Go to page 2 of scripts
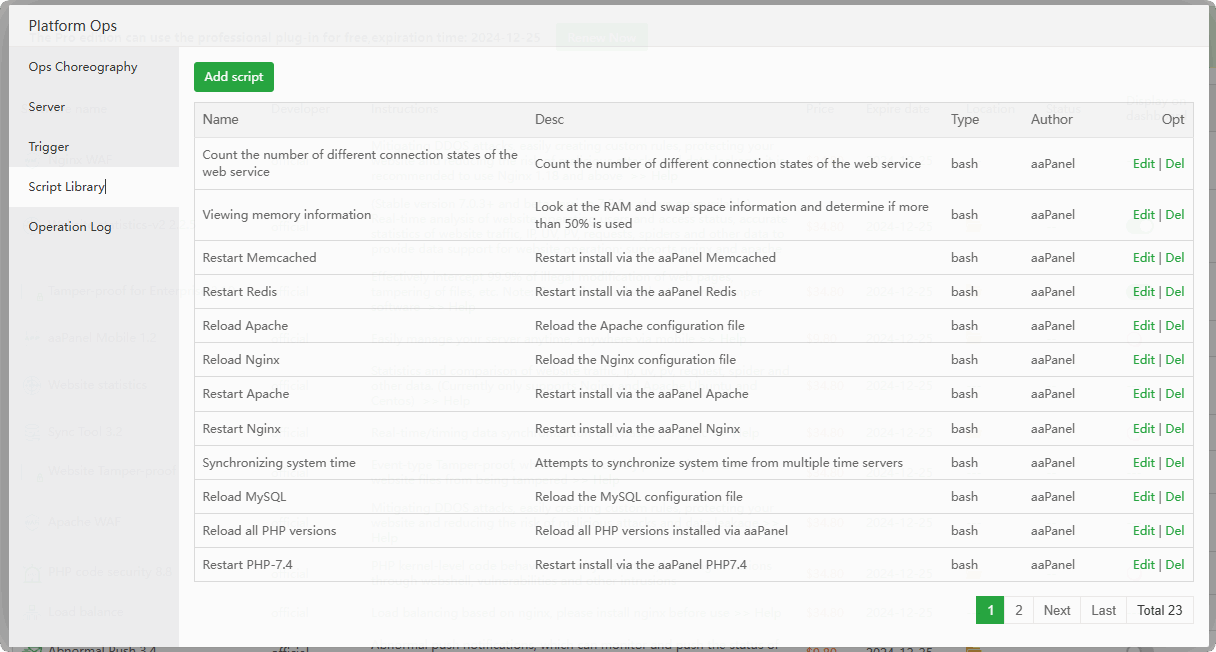The height and width of the screenshot is (652, 1216). click(1018, 610)
